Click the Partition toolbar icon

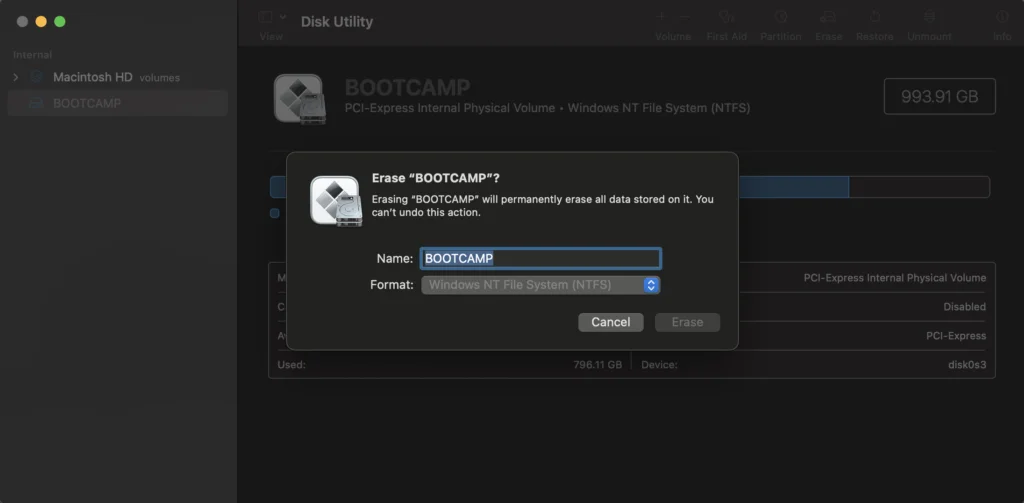[x=780, y=17]
